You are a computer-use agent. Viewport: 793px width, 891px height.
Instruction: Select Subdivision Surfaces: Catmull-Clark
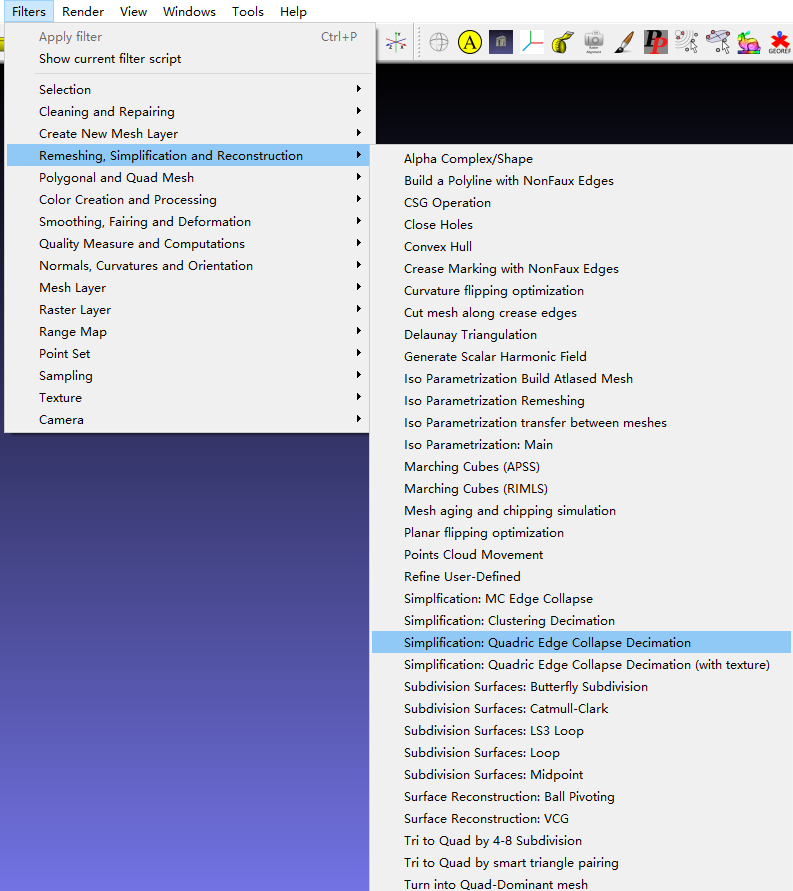click(582, 709)
